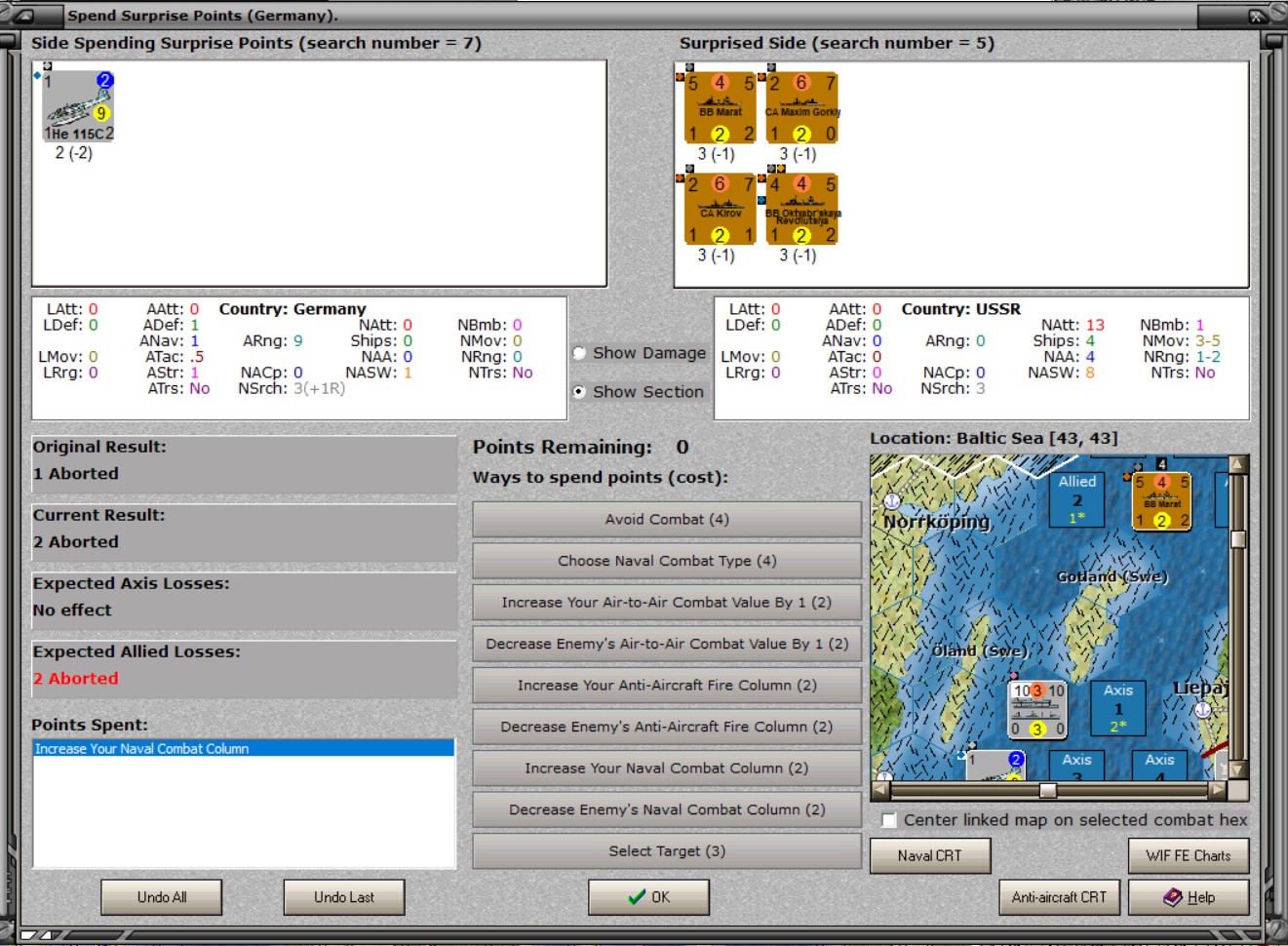Viewport: 1288px width, 946px height.
Task: Click Increase Your Anti-Aircraft Fire Column
Action: point(667,686)
